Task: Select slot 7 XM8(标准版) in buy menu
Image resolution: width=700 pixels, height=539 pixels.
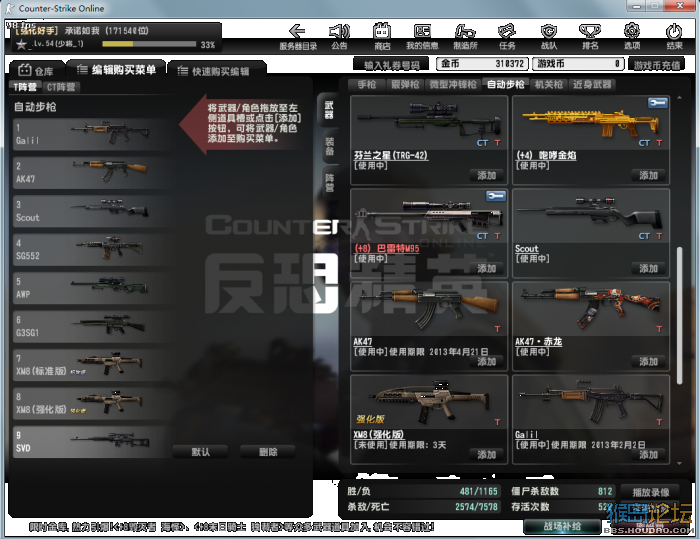Action: click(92, 365)
